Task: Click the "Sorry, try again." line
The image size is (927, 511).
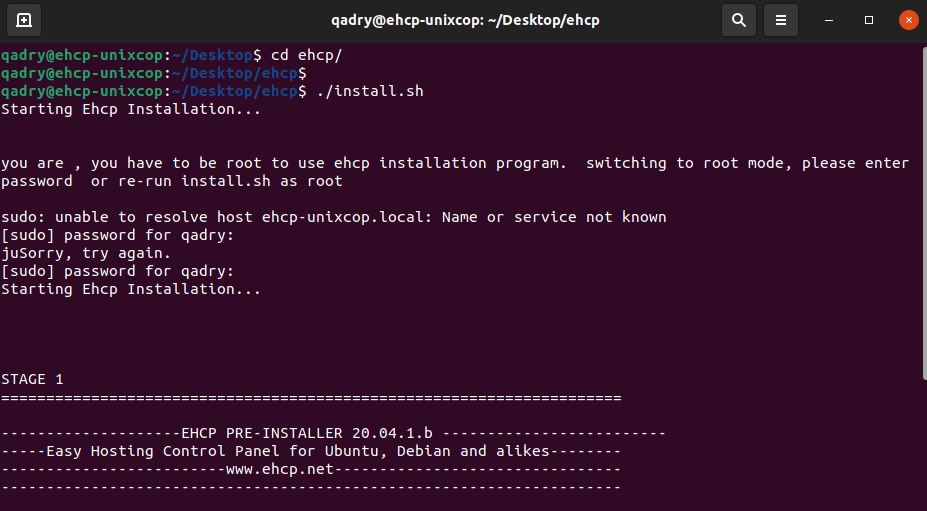Action: click(95, 253)
